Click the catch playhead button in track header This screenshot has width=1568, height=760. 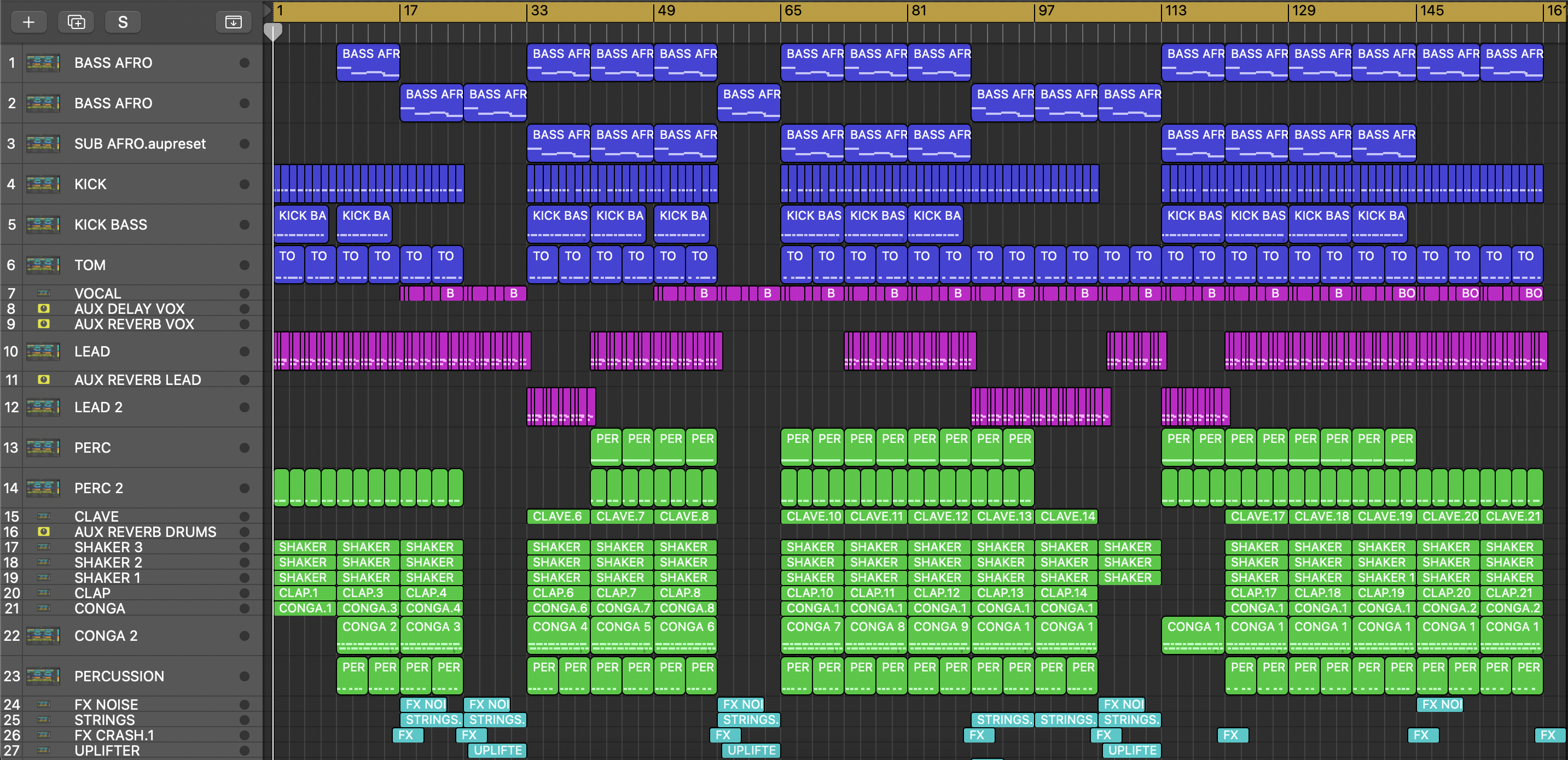click(233, 22)
